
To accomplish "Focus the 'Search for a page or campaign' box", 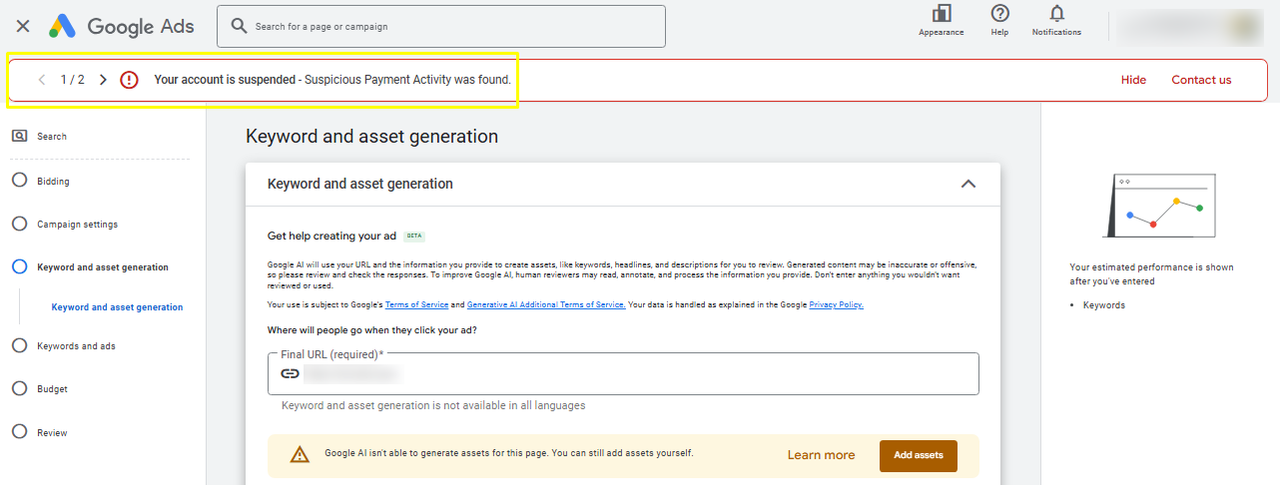I will tap(441, 26).
